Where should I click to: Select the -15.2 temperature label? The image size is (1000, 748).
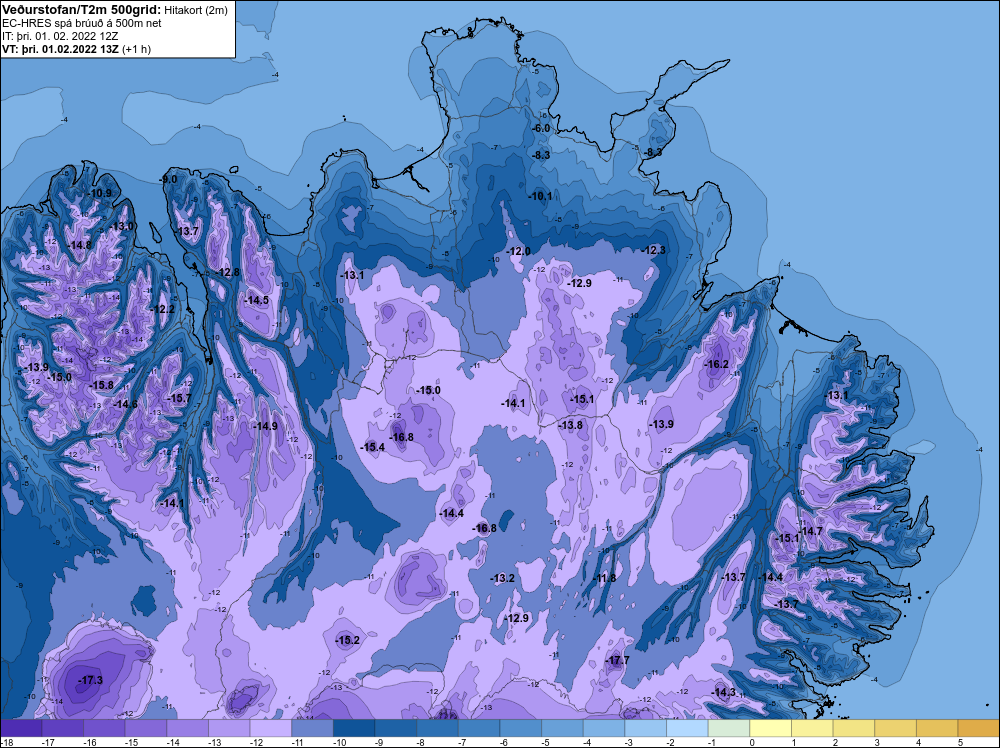(348, 640)
